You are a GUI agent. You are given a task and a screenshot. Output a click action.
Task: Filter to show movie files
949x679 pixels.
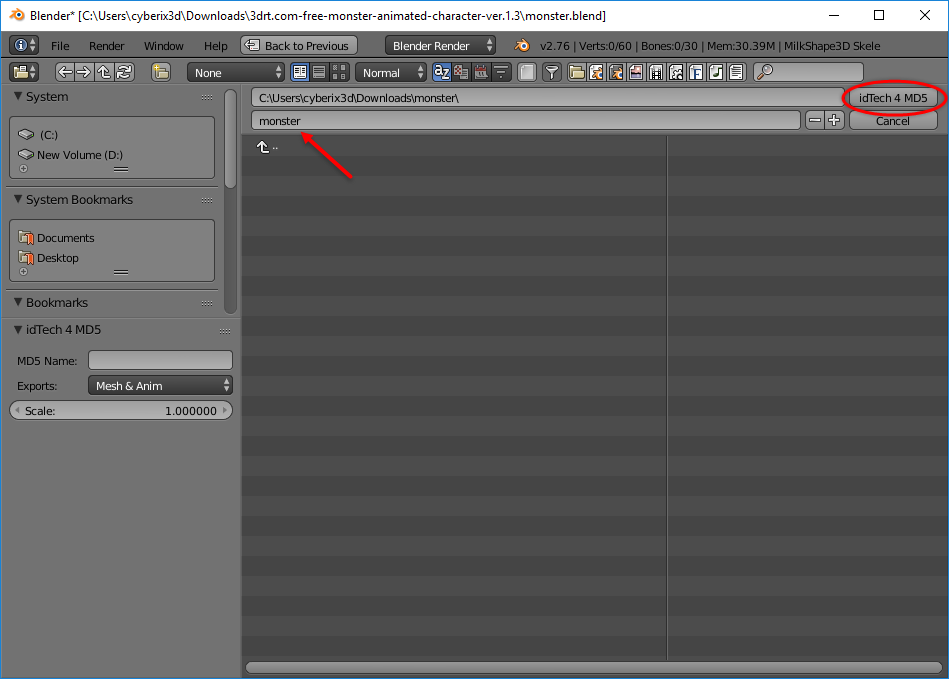pyautogui.click(x=656, y=72)
